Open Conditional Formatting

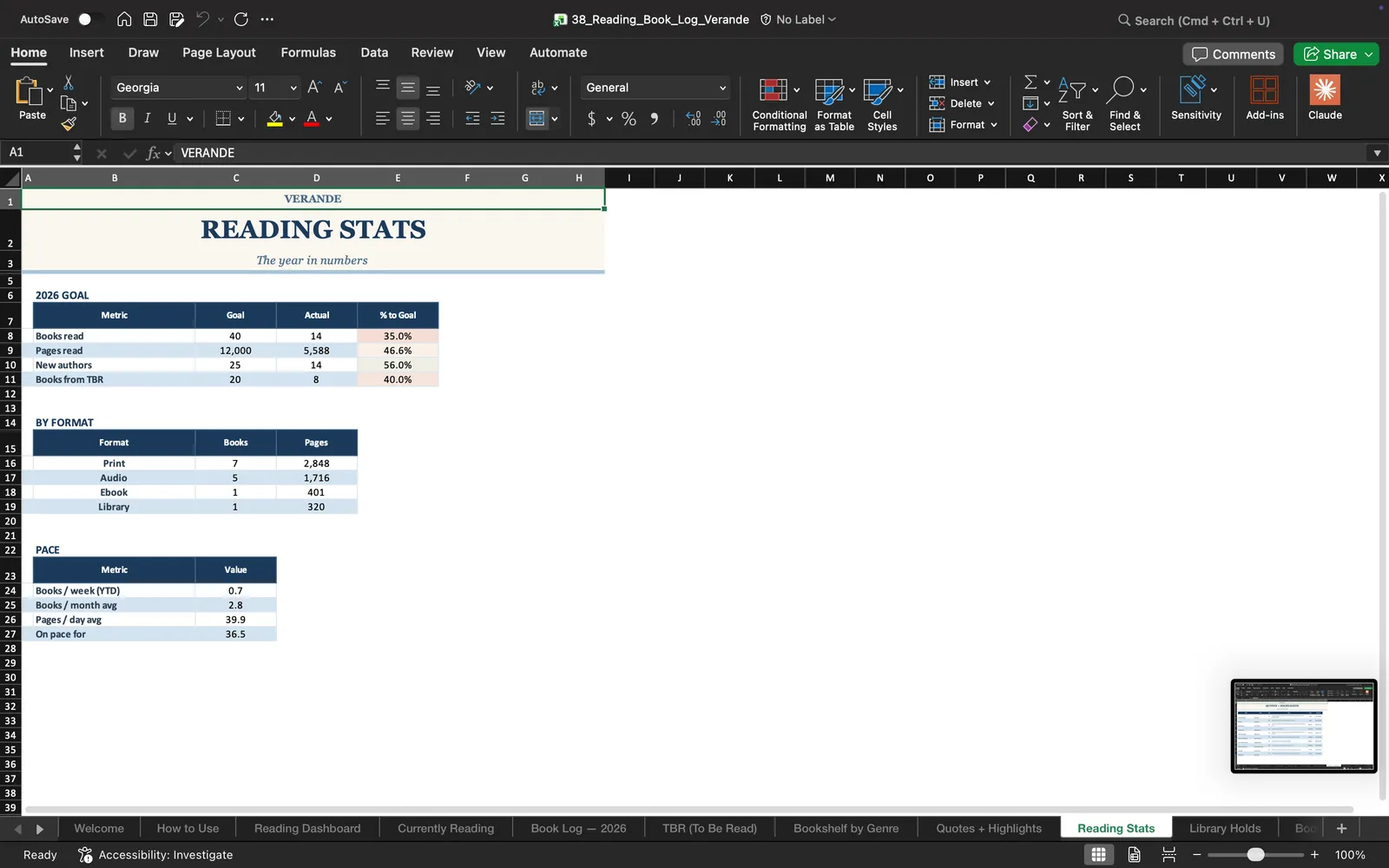point(779,104)
